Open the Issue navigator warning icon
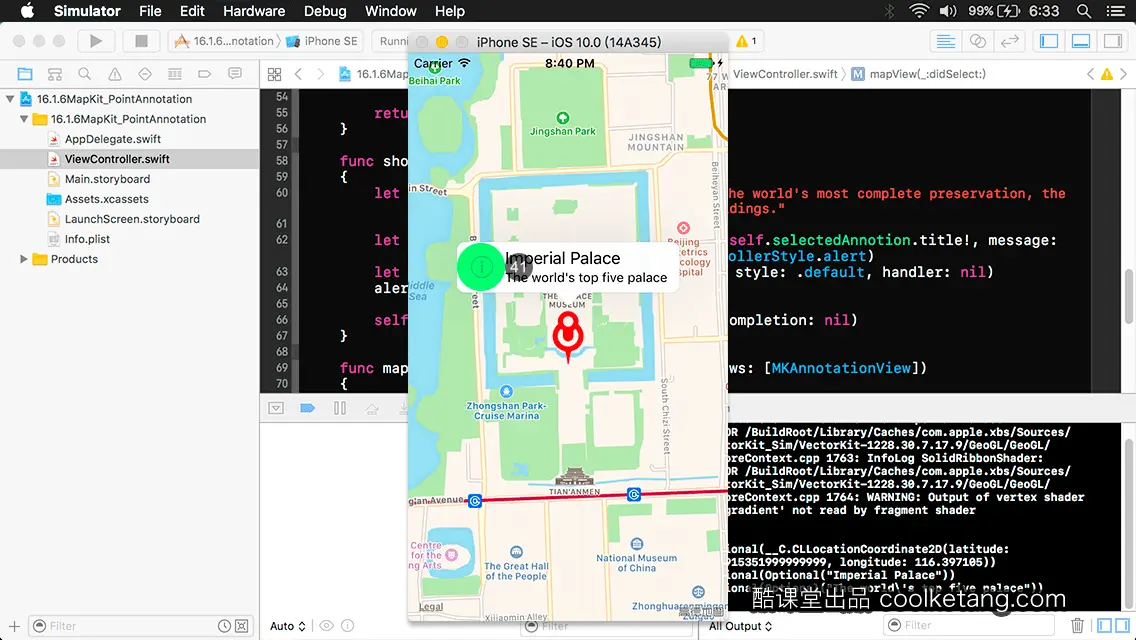Screen dimensions: 1136x640 pyautogui.click(x=114, y=74)
